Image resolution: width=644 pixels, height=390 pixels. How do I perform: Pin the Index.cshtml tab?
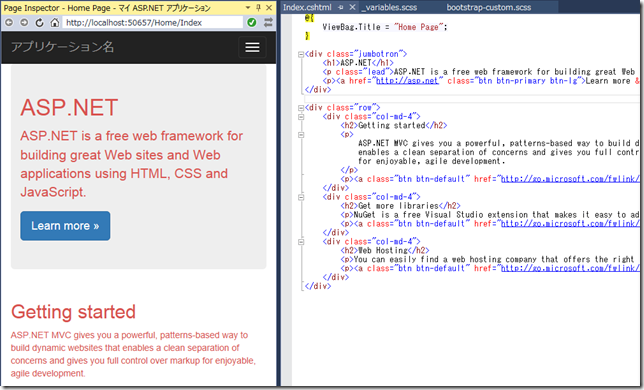341,7
